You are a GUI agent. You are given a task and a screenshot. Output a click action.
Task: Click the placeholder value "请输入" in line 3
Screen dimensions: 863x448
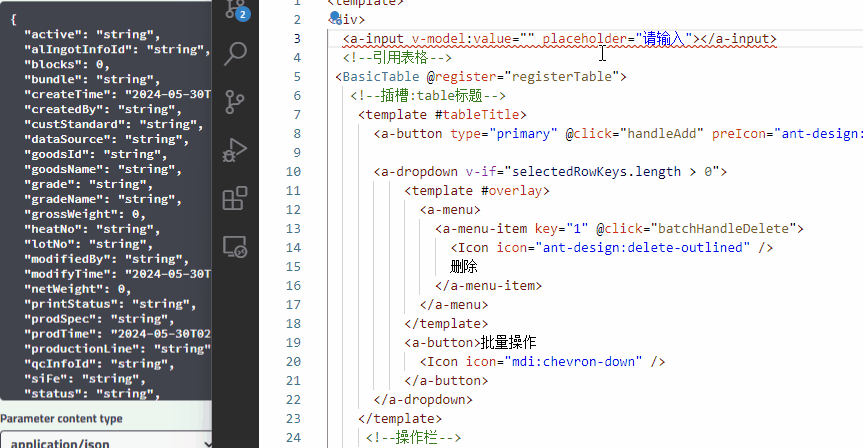pyautogui.click(x=666, y=39)
